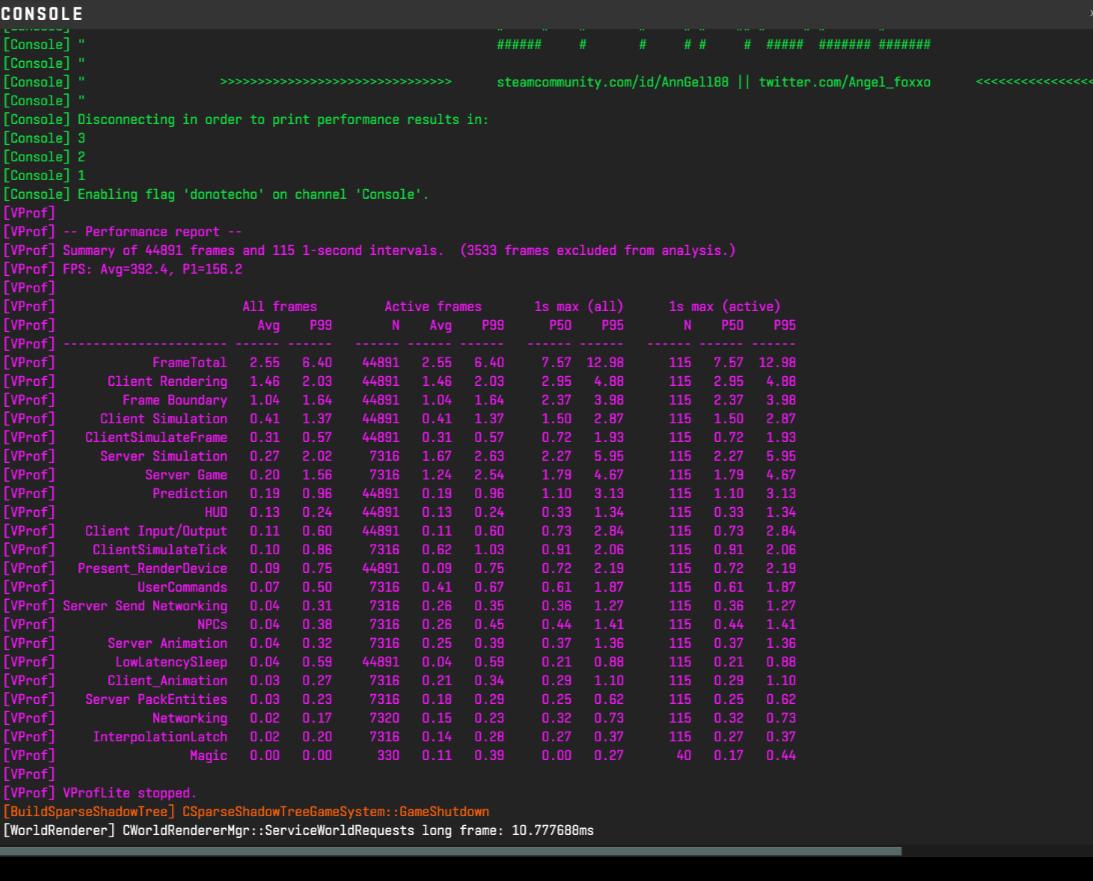
Task: Click the [Console] countdown line '2'
Action: pos(45,157)
